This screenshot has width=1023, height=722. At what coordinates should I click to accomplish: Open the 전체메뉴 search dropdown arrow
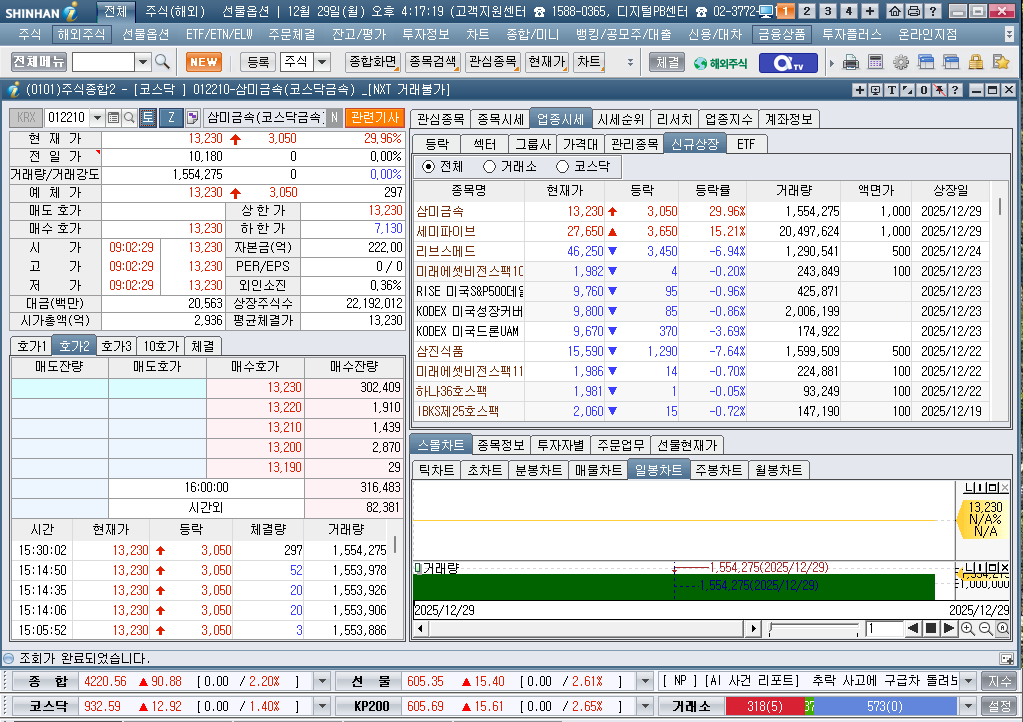pos(143,62)
